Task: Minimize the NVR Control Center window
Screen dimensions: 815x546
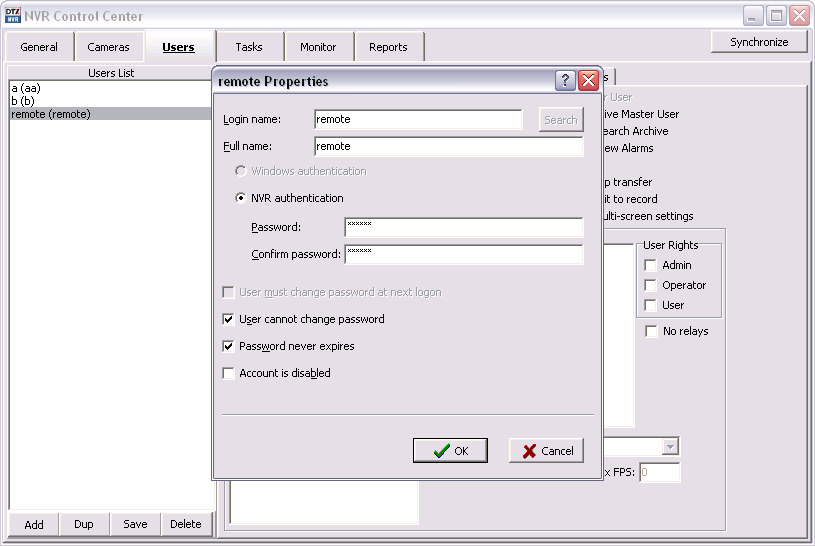Action: pyautogui.click(x=752, y=16)
